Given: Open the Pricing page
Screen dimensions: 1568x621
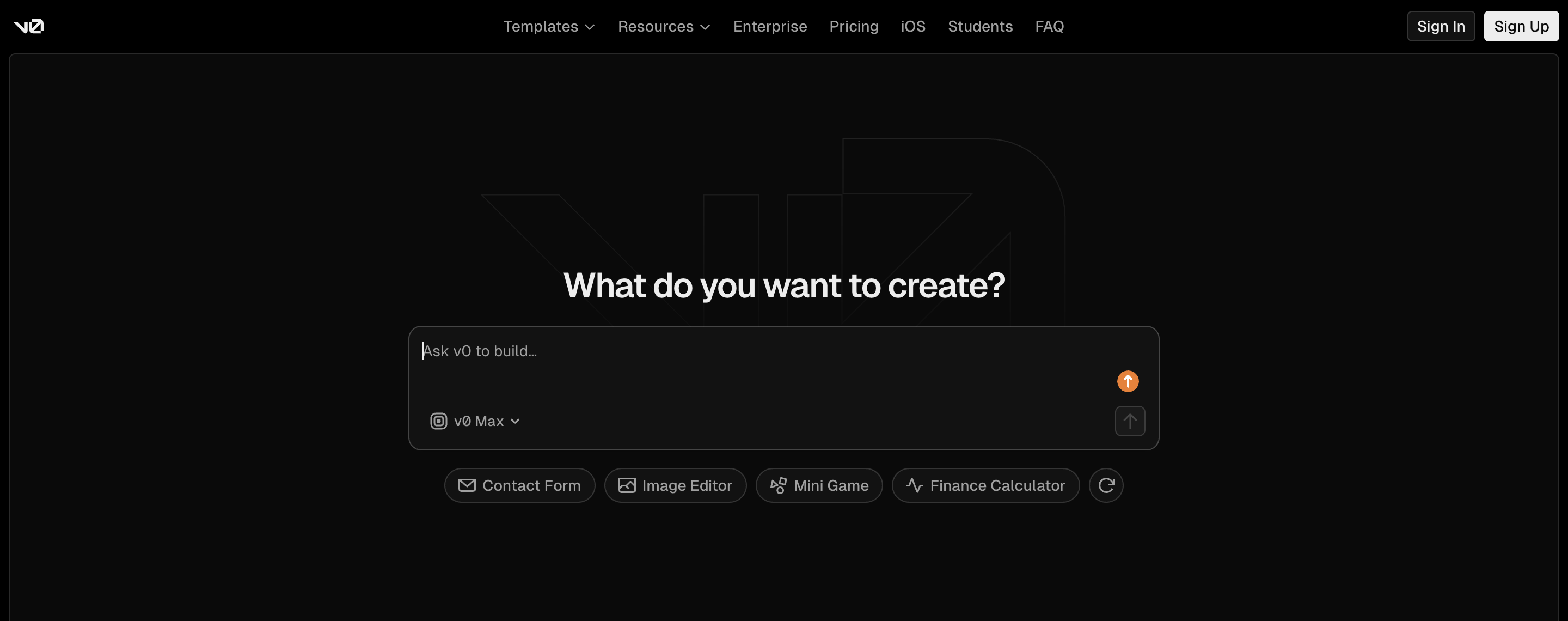Looking at the screenshot, I should pyautogui.click(x=853, y=26).
